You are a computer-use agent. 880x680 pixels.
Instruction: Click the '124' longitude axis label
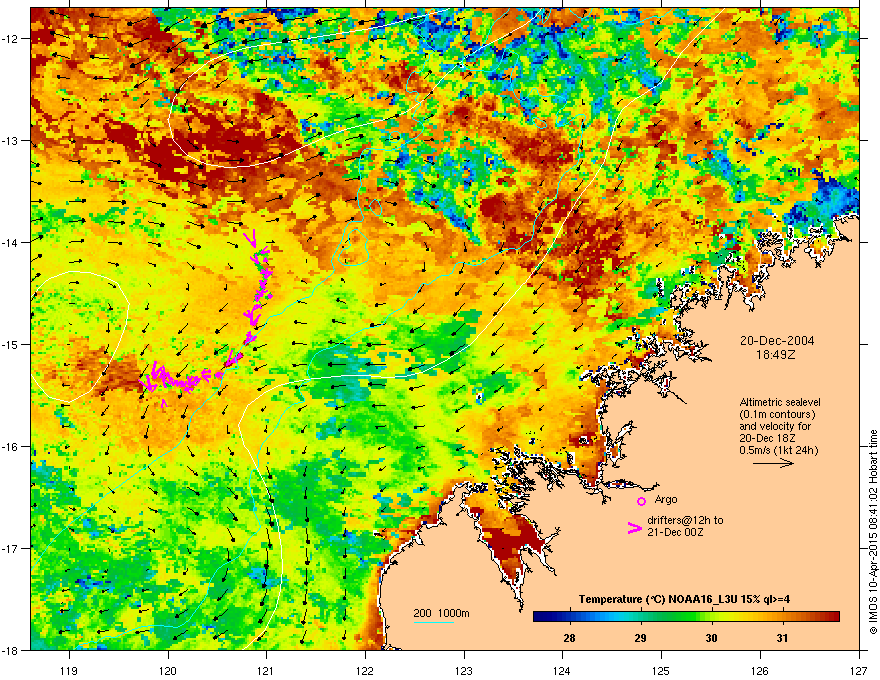(x=562, y=670)
